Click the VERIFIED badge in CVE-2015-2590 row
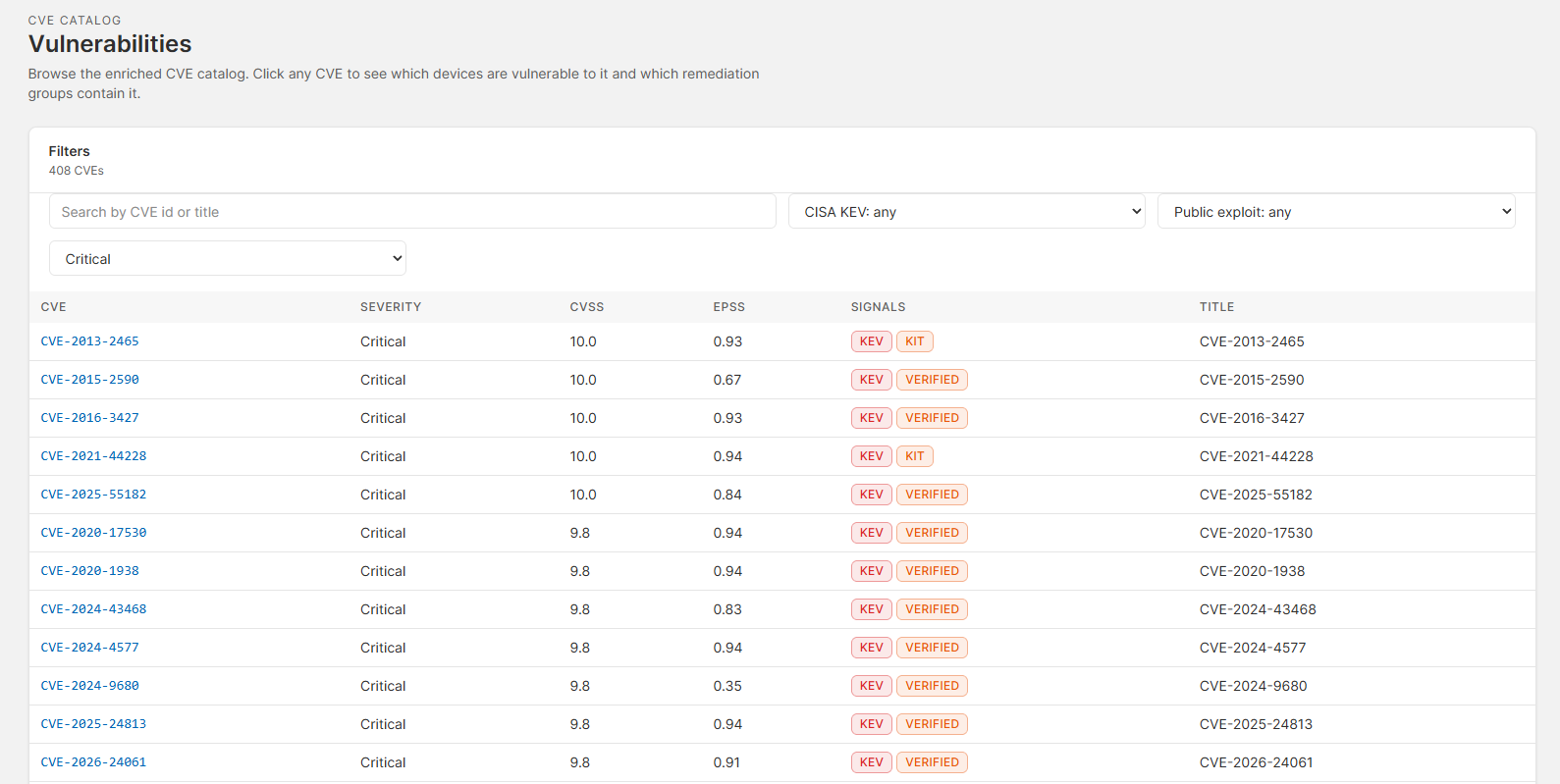Image resolution: width=1560 pixels, height=784 pixels. [x=932, y=380]
